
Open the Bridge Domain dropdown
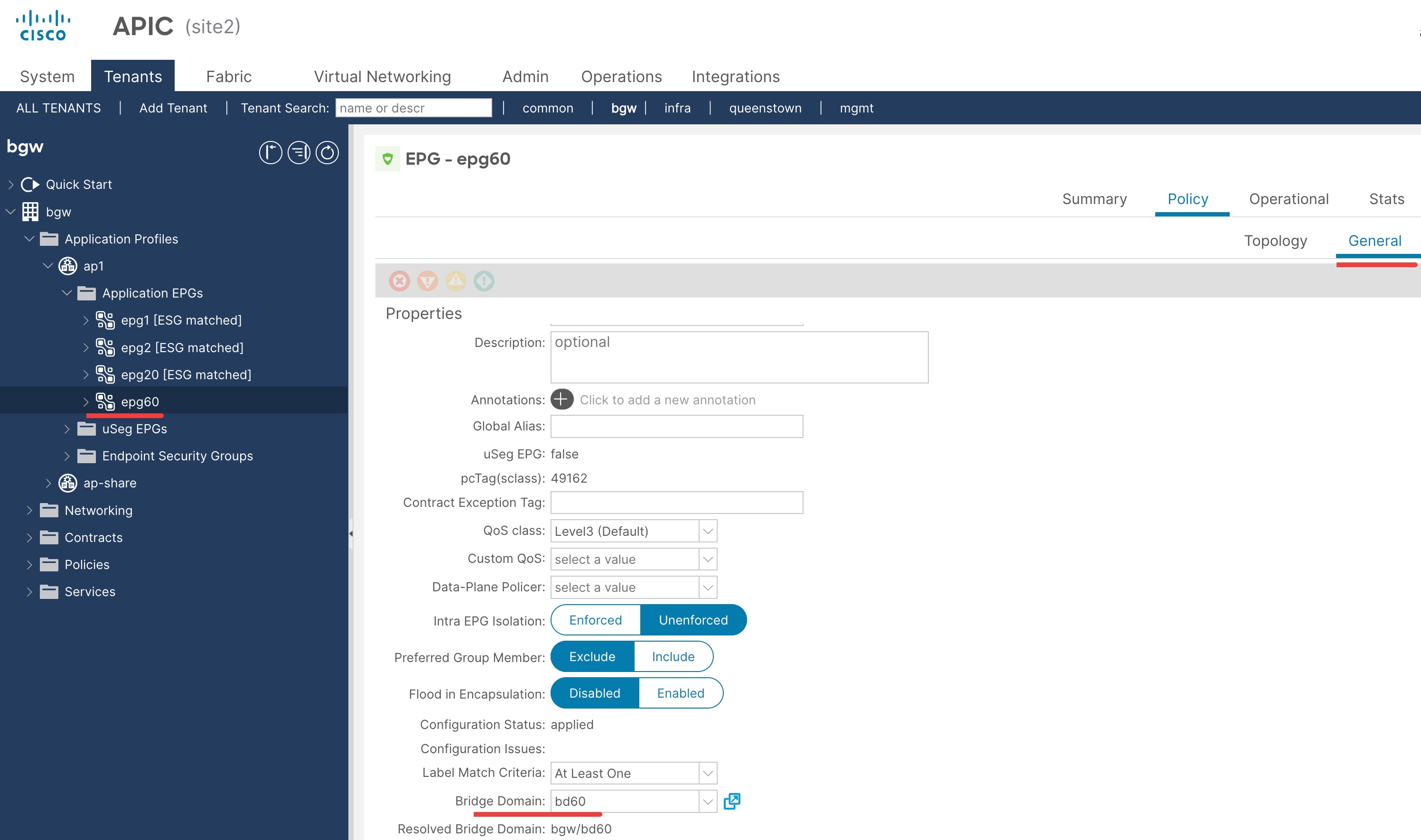coord(708,802)
